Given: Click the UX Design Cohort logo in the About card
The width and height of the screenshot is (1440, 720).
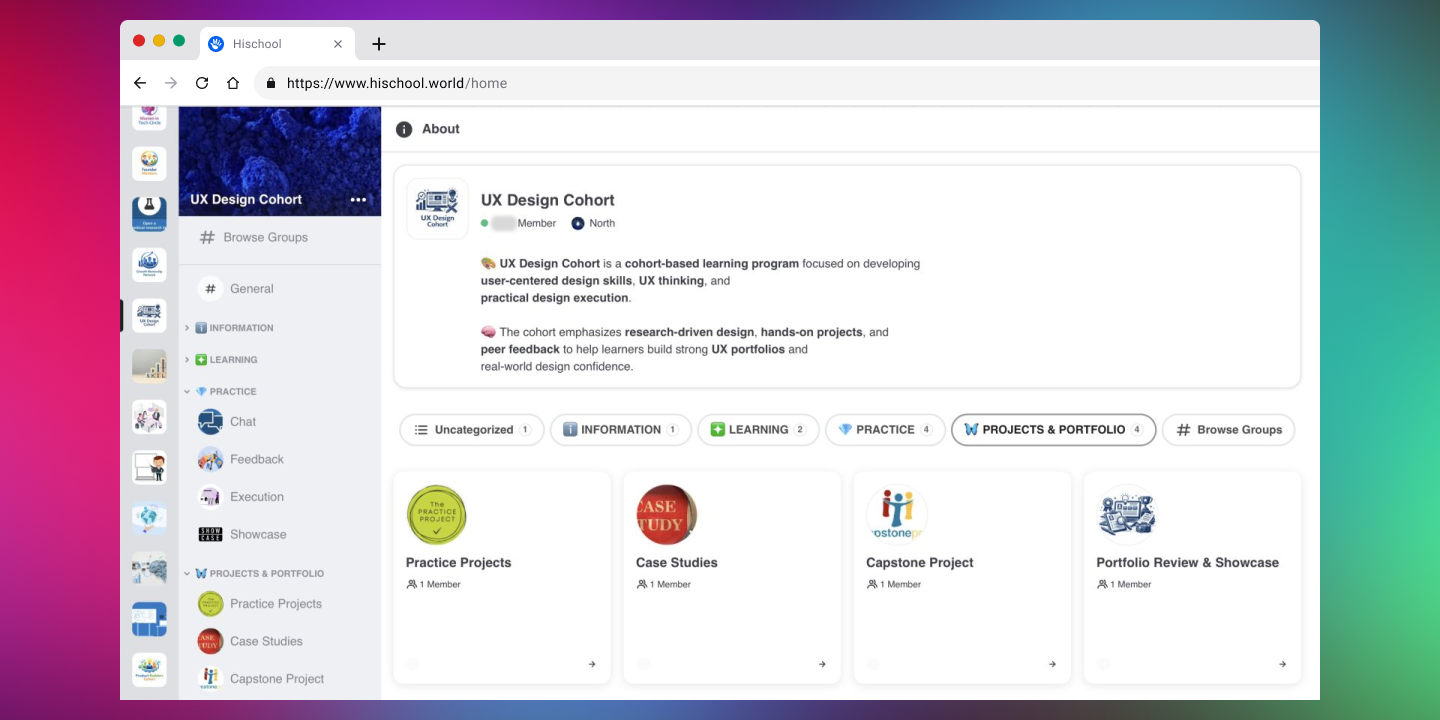Looking at the screenshot, I should coord(438,209).
